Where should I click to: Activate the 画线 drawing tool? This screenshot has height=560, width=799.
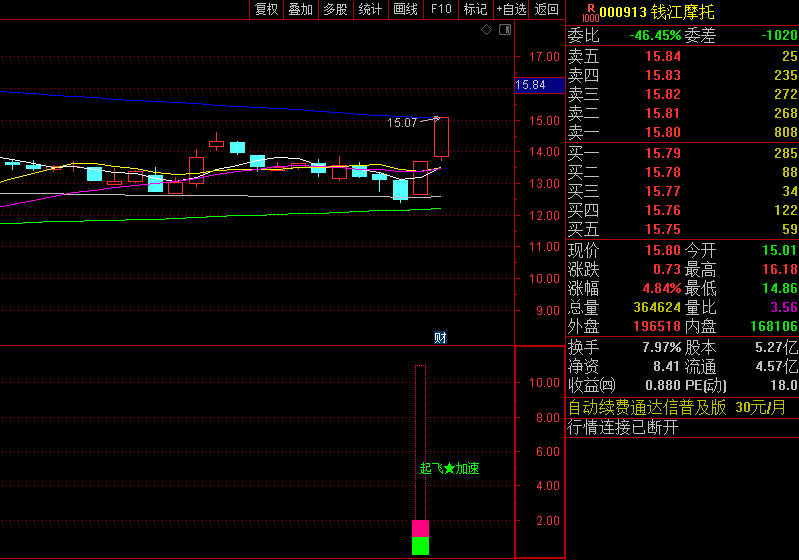pyautogui.click(x=406, y=9)
